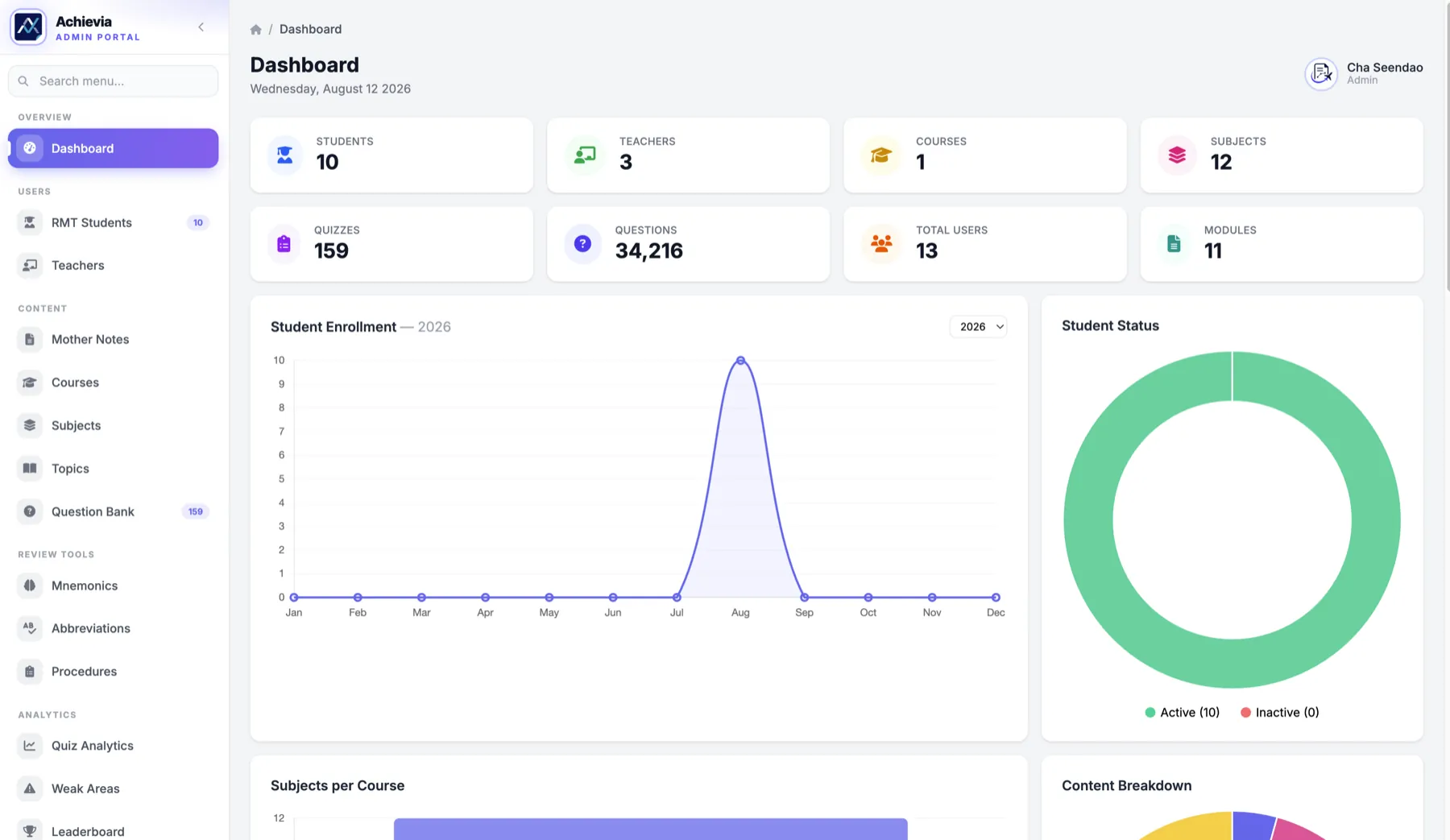1450x840 pixels.
Task: Click the Leaderboard trophy icon
Action: (30, 831)
